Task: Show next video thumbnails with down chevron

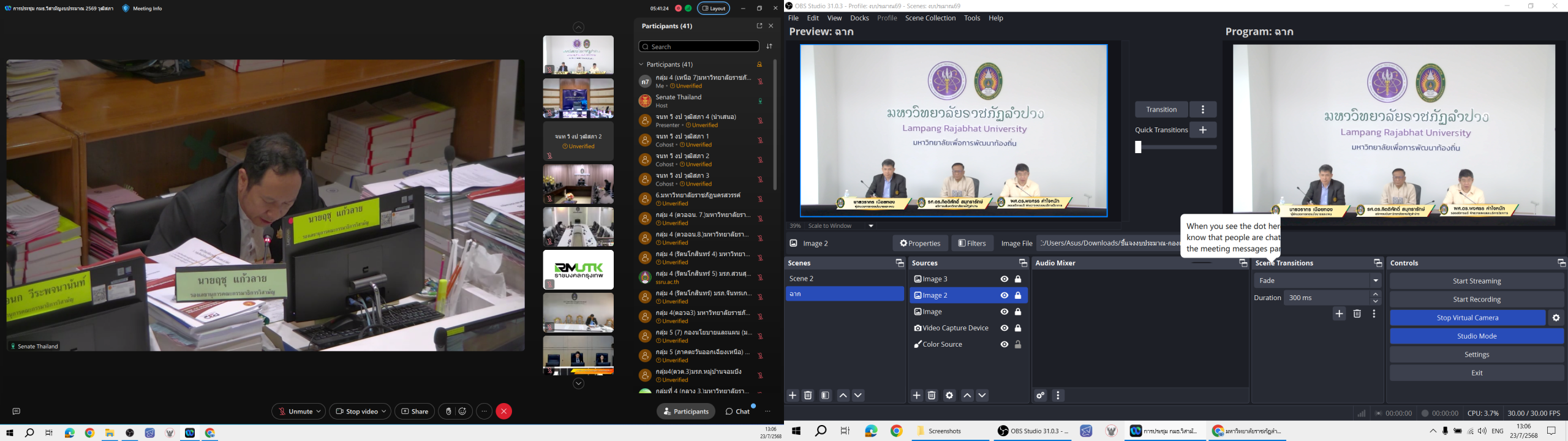Action: pos(578,384)
